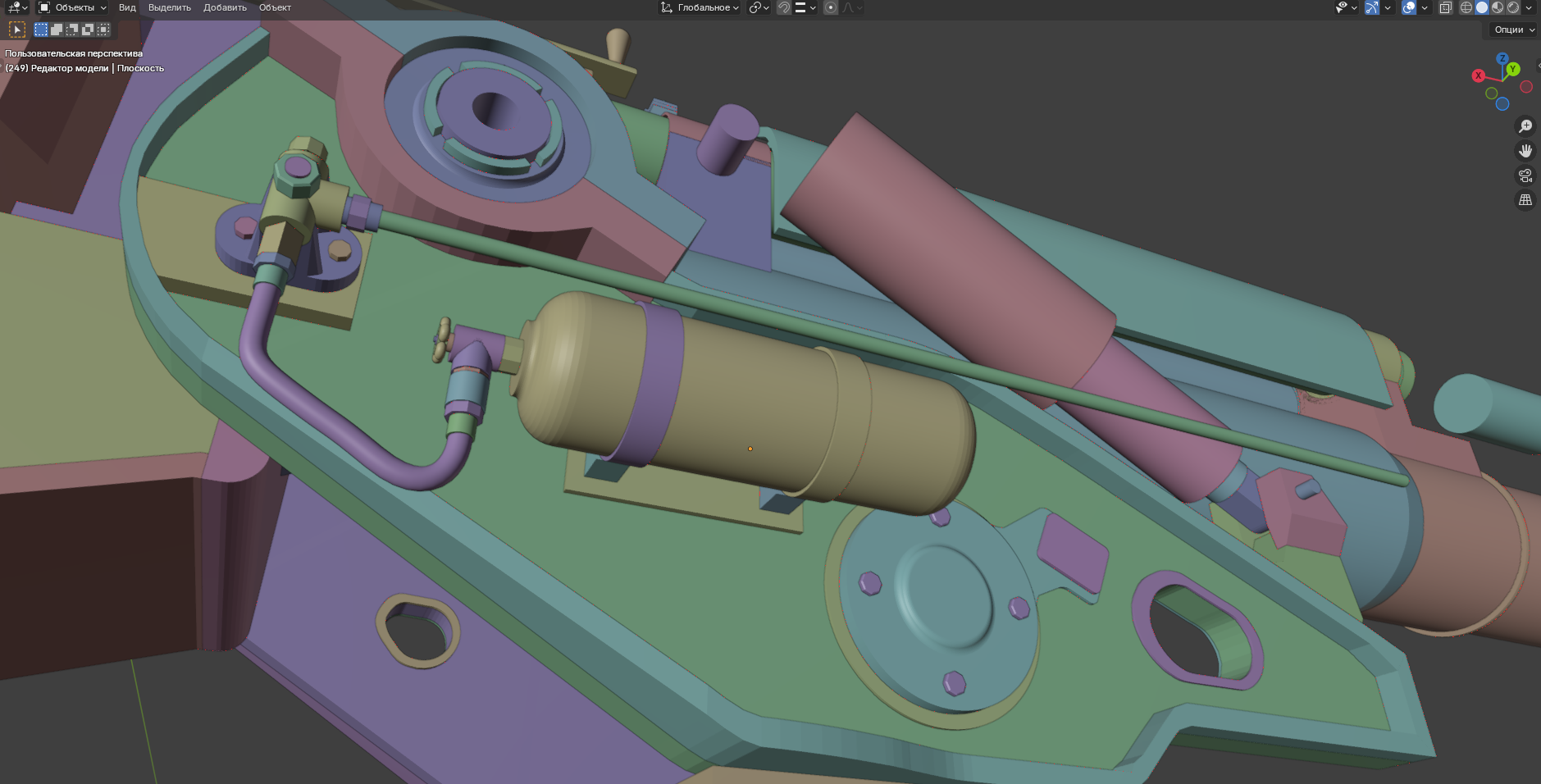
Task: Switch to wireframe viewport shading
Action: (1466, 7)
